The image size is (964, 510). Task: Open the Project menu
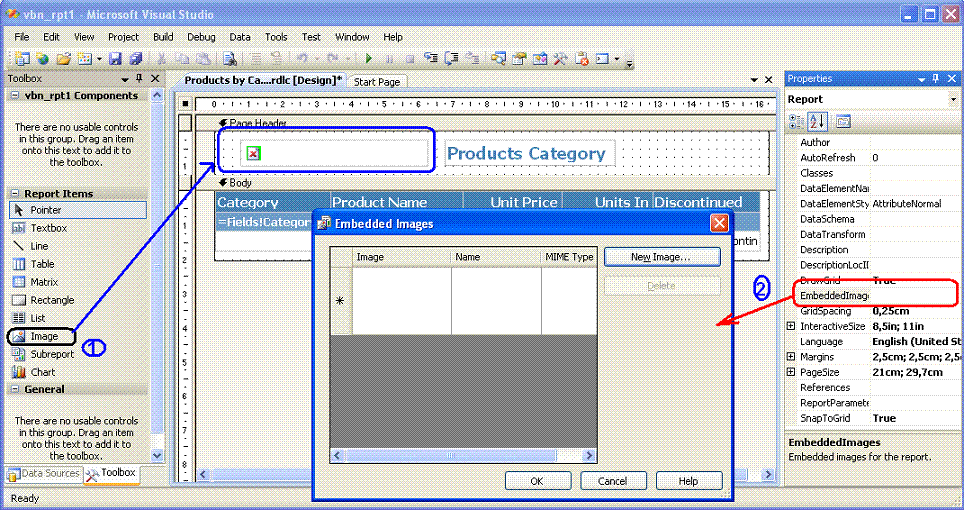coord(124,37)
